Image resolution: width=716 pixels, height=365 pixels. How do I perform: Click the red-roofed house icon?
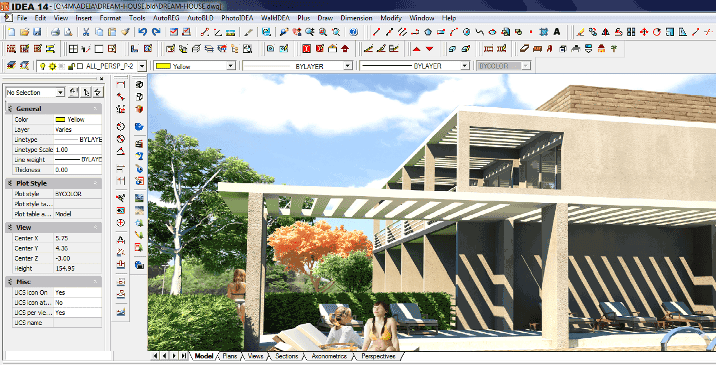pos(601,48)
